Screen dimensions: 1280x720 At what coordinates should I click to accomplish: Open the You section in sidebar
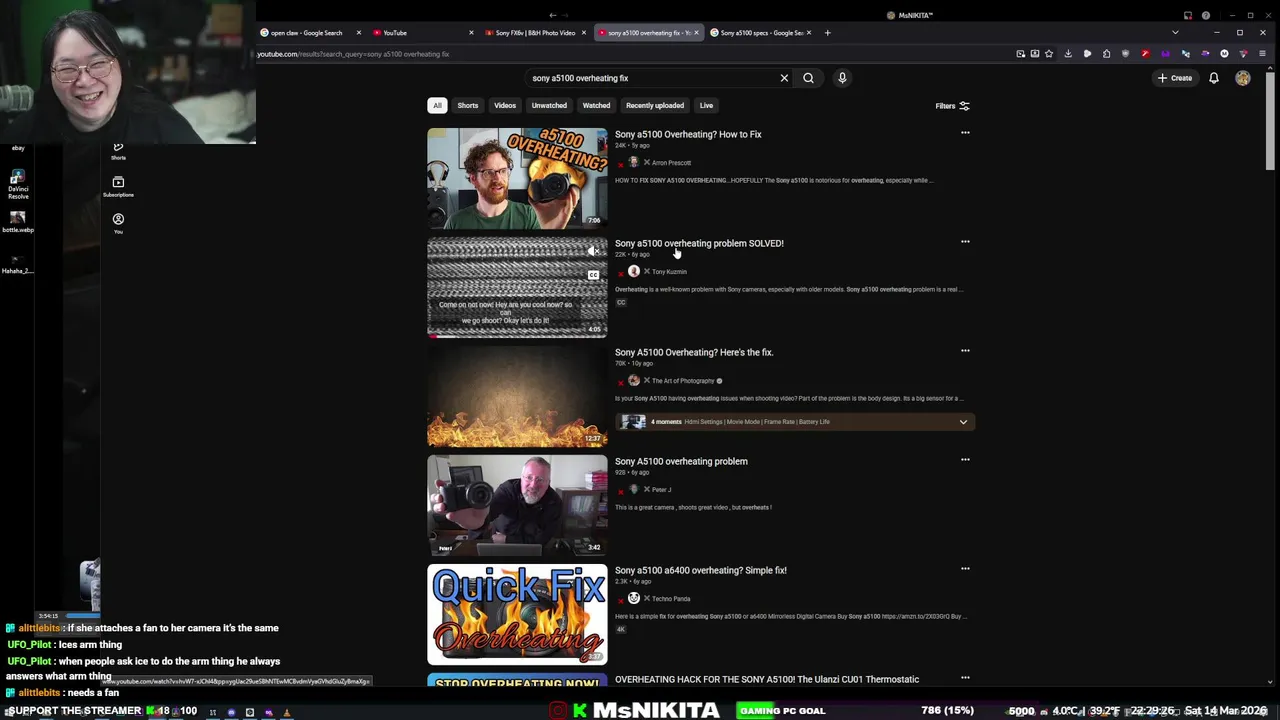(118, 223)
